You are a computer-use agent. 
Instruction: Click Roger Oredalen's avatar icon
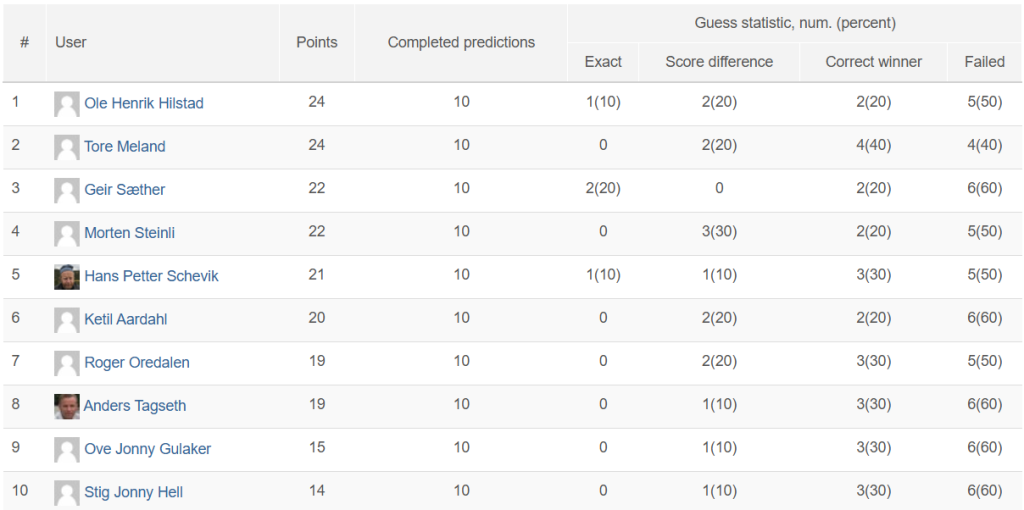click(x=67, y=363)
